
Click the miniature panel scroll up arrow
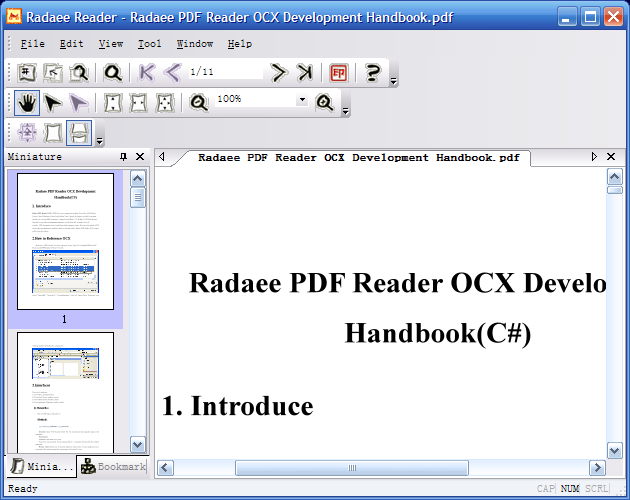point(137,178)
